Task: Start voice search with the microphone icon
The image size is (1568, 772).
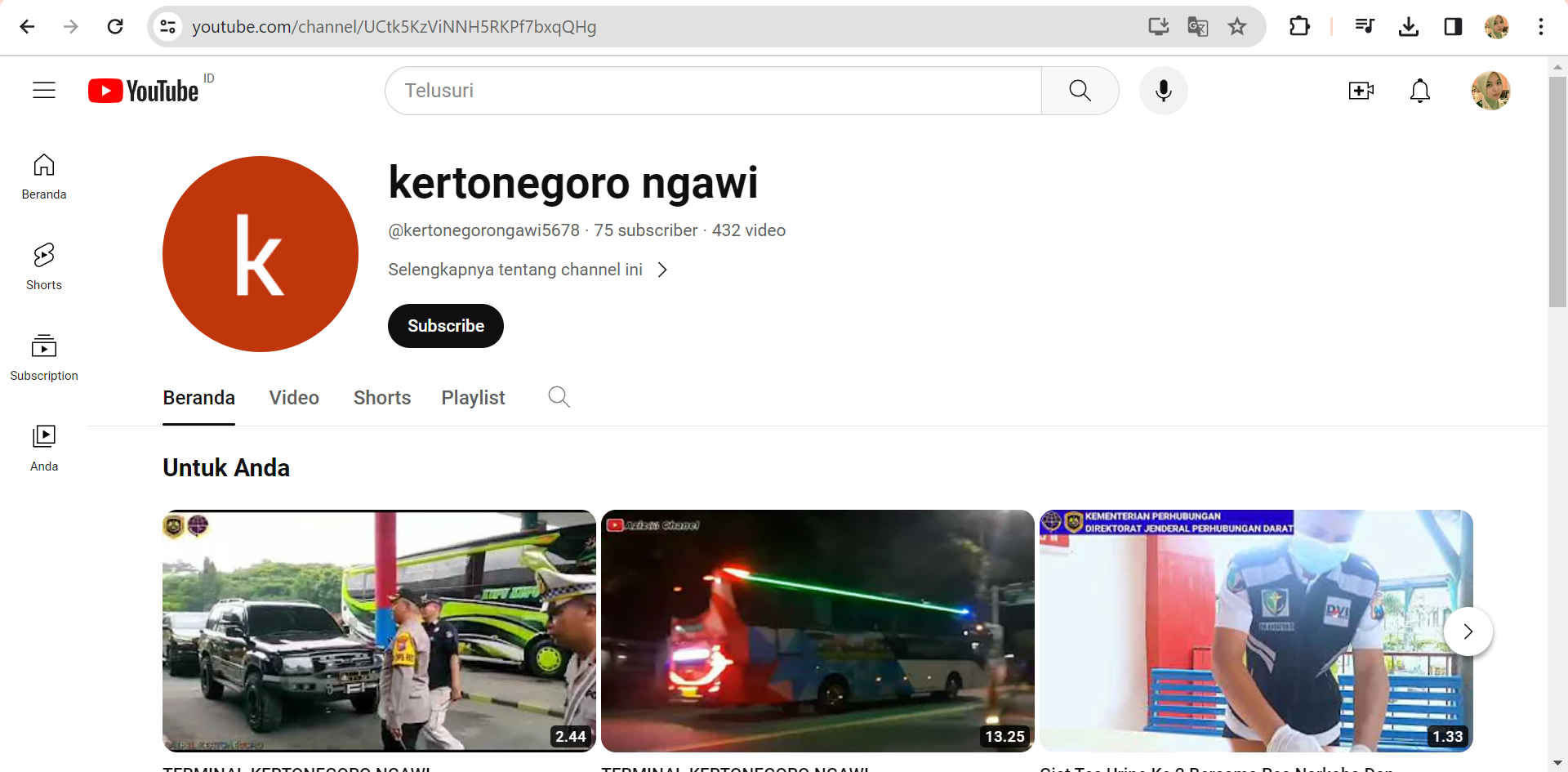Action: coord(1163,91)
